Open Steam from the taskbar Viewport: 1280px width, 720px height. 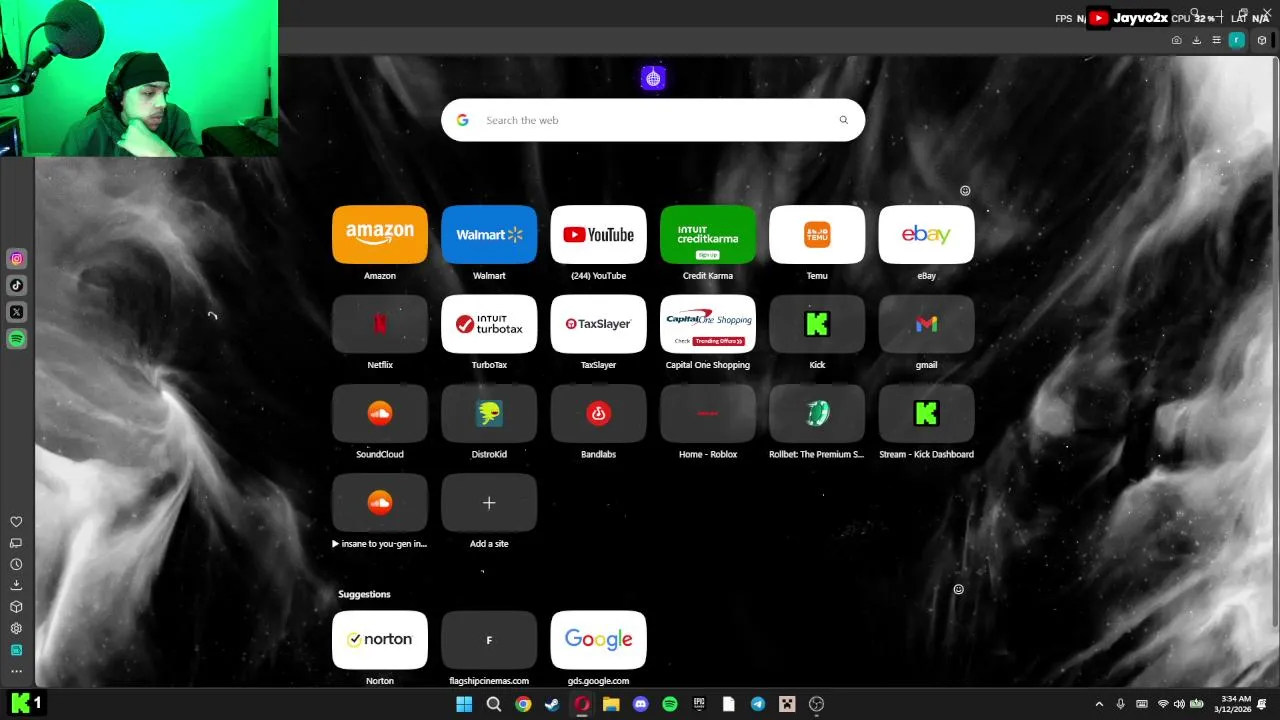tap(552, 704)
